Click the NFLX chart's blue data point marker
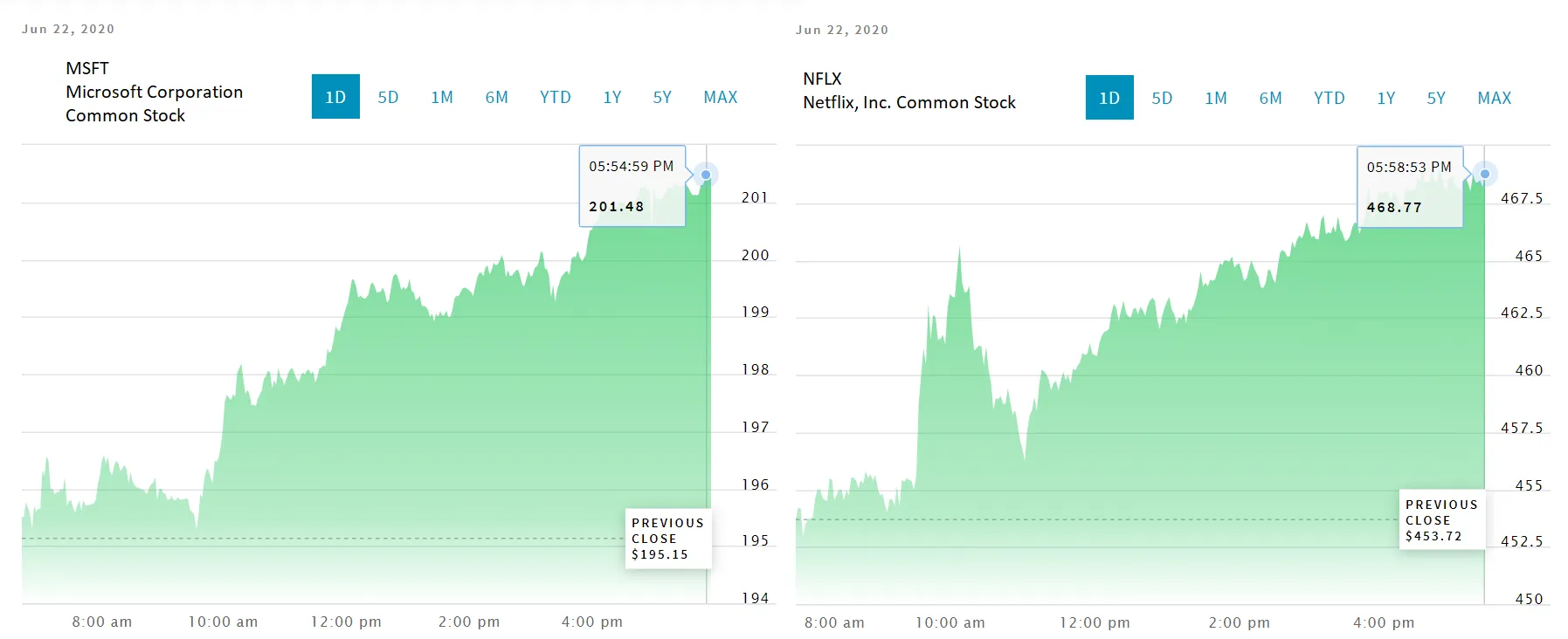This screenshot has height=639, width=1568. (x=1485, y=174)
